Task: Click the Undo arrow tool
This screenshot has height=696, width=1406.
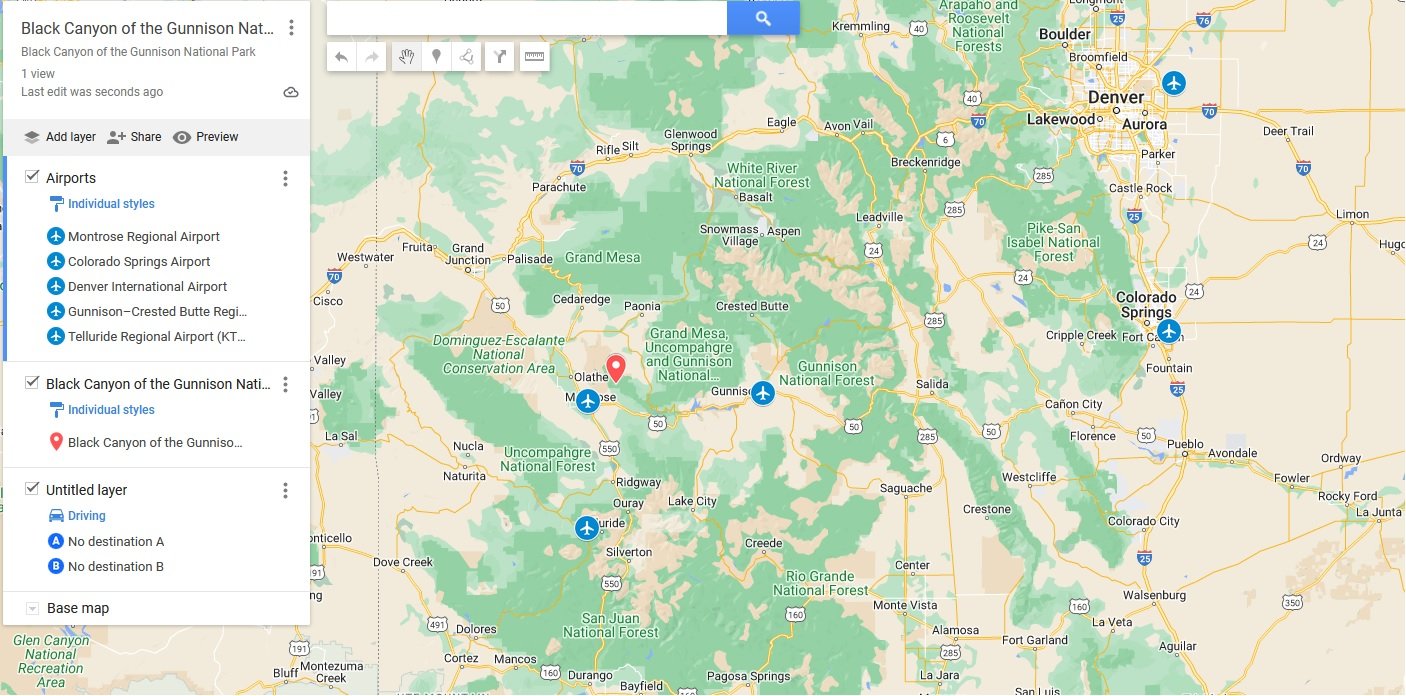Action: 341,57
